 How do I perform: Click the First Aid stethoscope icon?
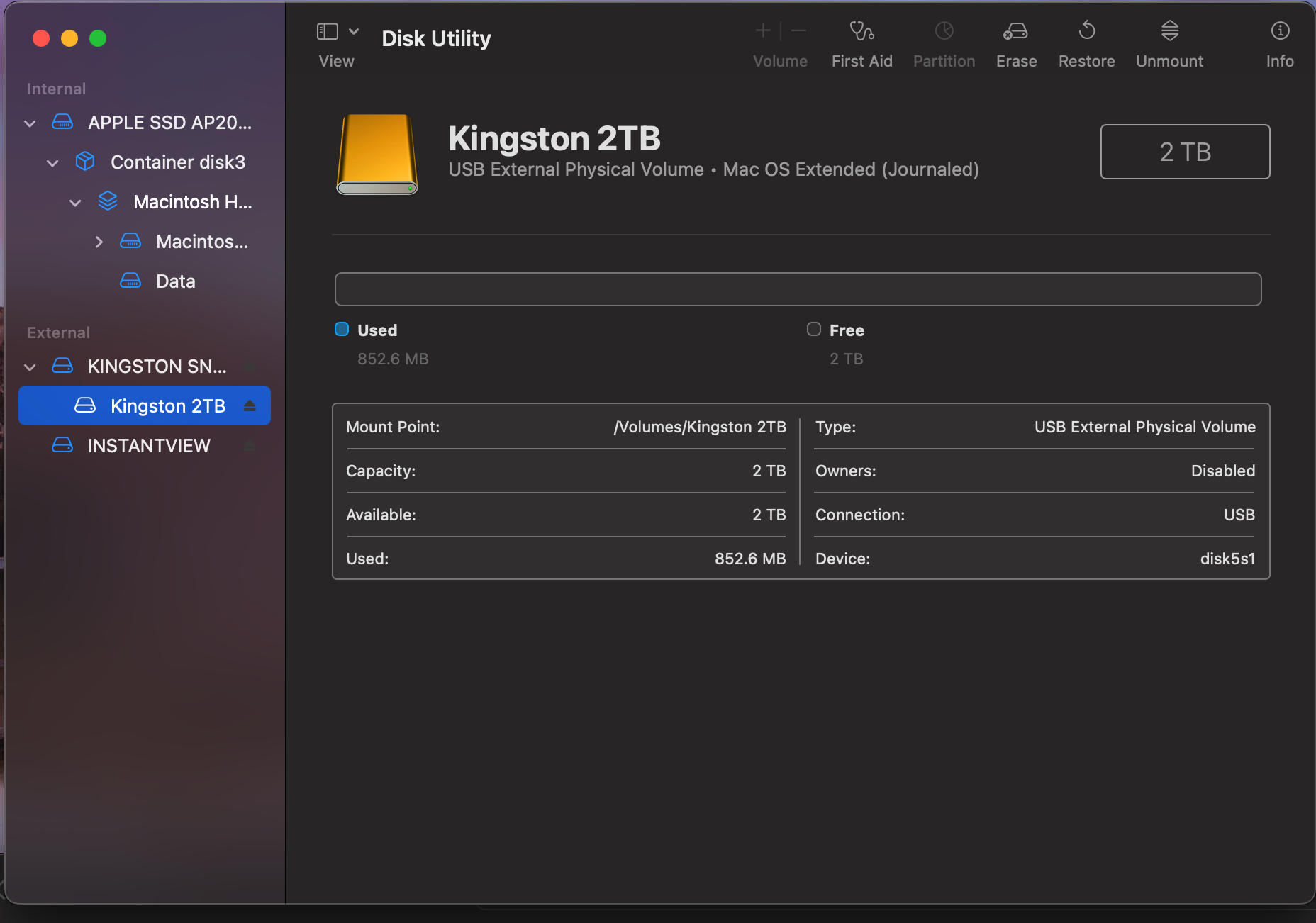(x=861, y=31)
